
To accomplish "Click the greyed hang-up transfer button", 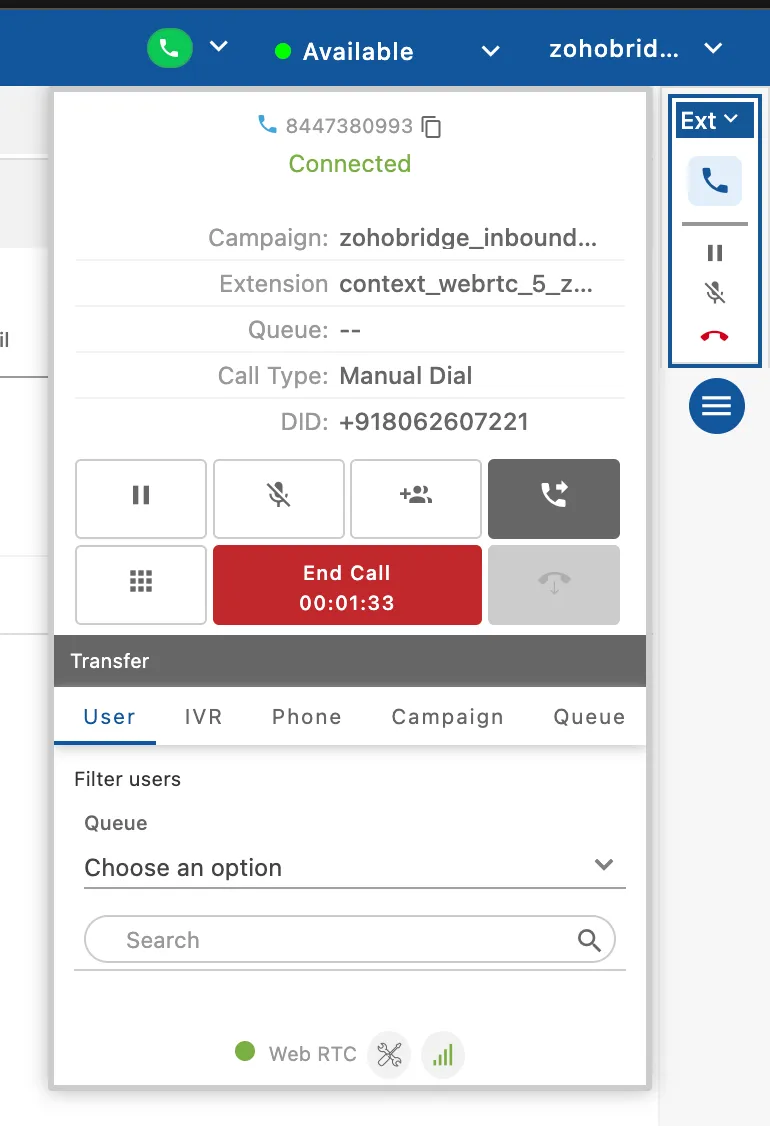I will click(x=554, y=585).
